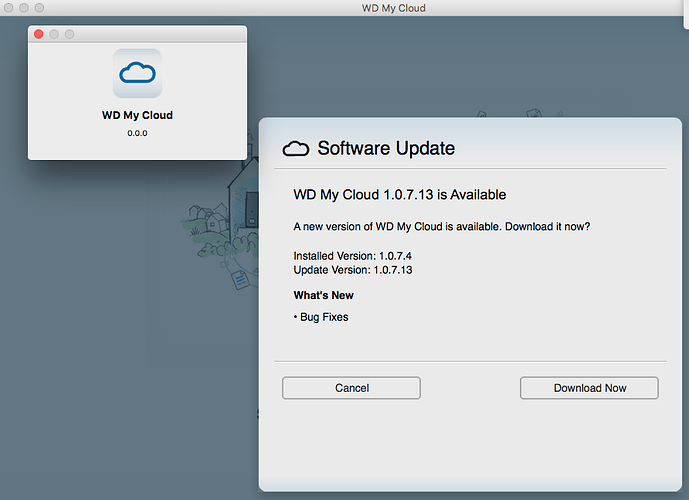
Task: Click the main window's close button at top-left
Action: tap(8, 7)
